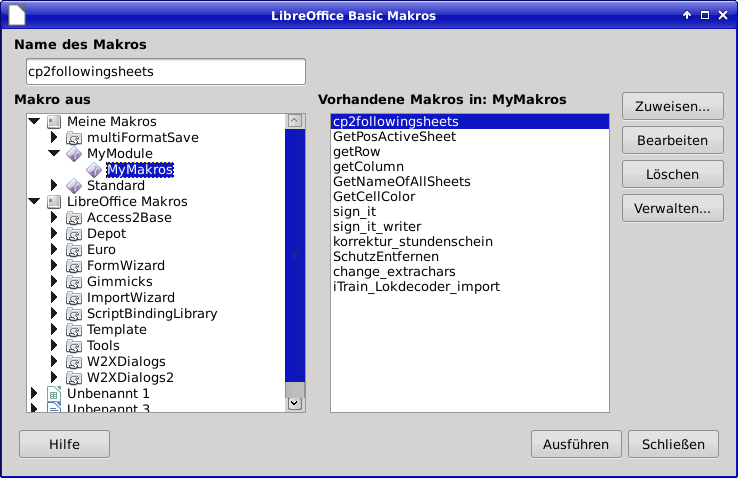Click the Meine Makros container icon
Image resolution: width=738 pixels, height=478 pixels.
pos(54,122)
